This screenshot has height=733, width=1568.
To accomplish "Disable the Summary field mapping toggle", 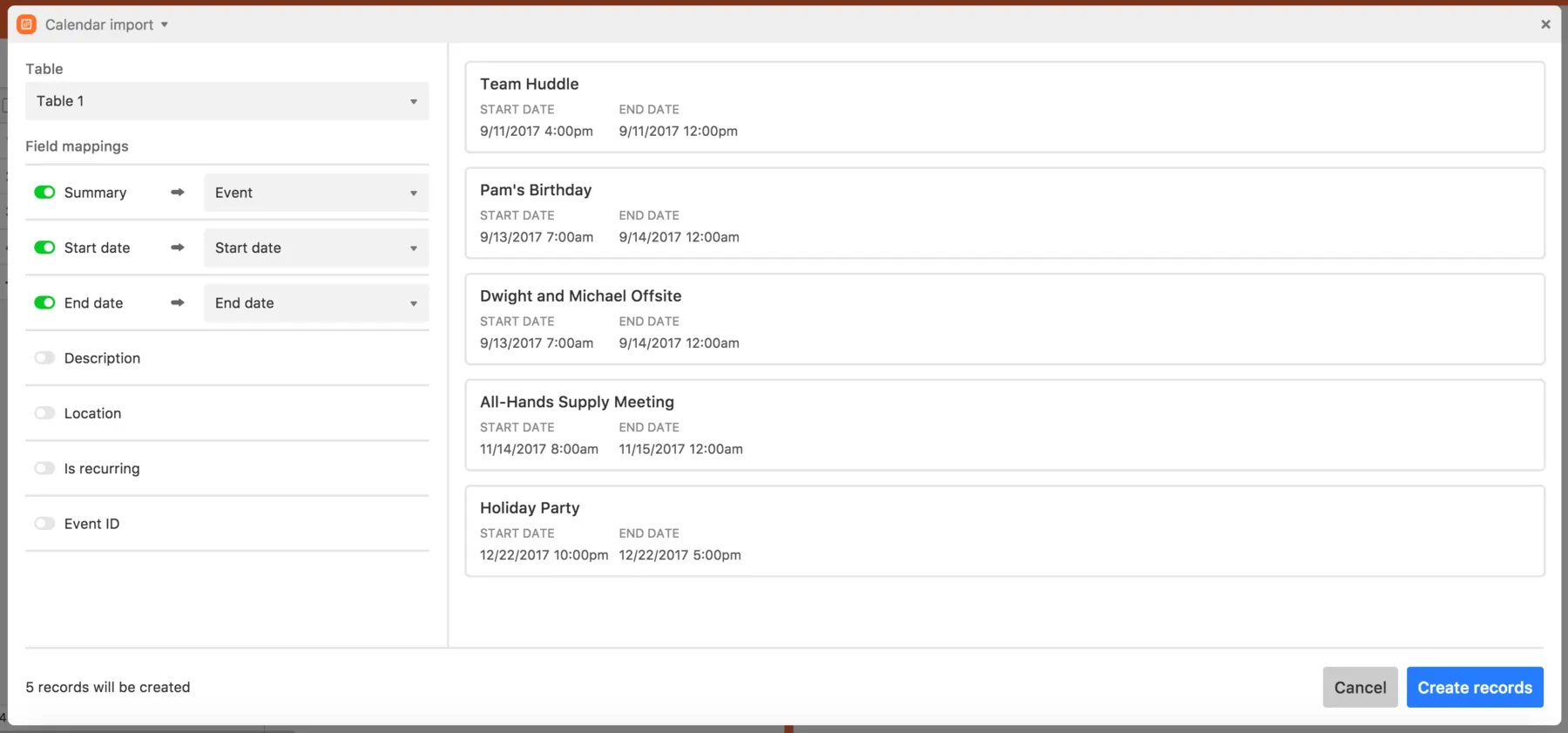I will (44, 193).
